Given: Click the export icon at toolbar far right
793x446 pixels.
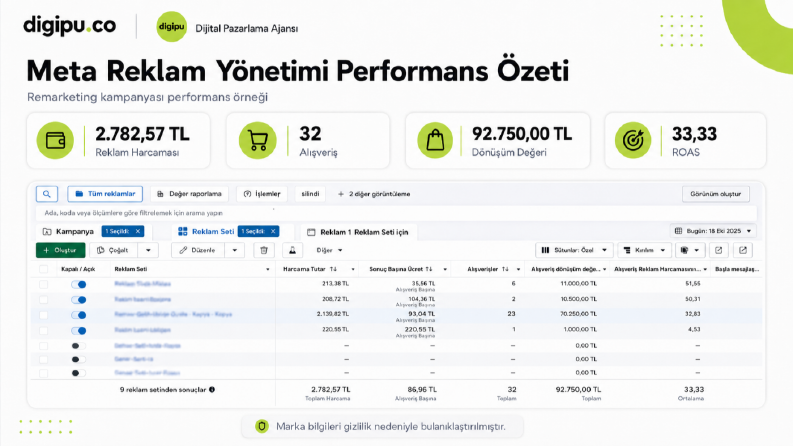Looking at the screenshot, I should coord(743,250).
